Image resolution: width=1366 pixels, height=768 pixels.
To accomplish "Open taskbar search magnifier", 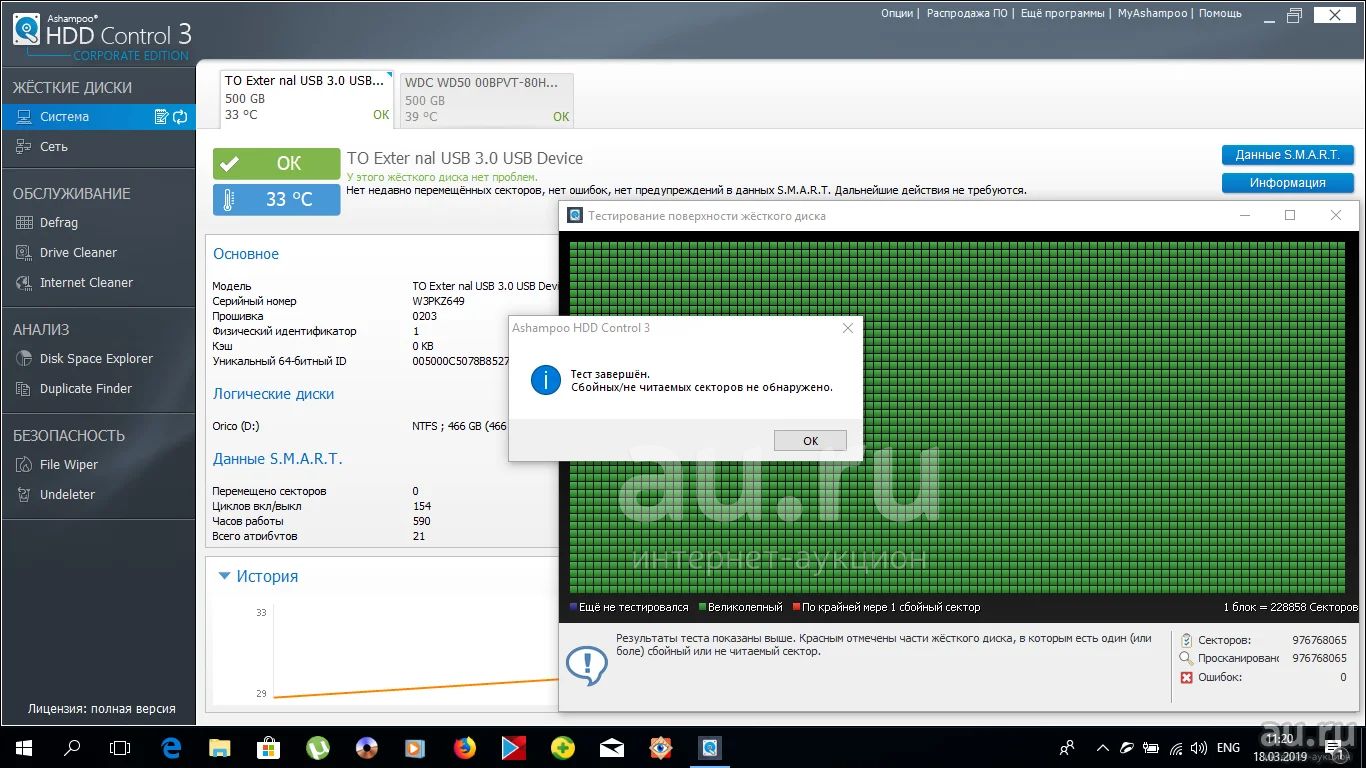I will 72,747.
